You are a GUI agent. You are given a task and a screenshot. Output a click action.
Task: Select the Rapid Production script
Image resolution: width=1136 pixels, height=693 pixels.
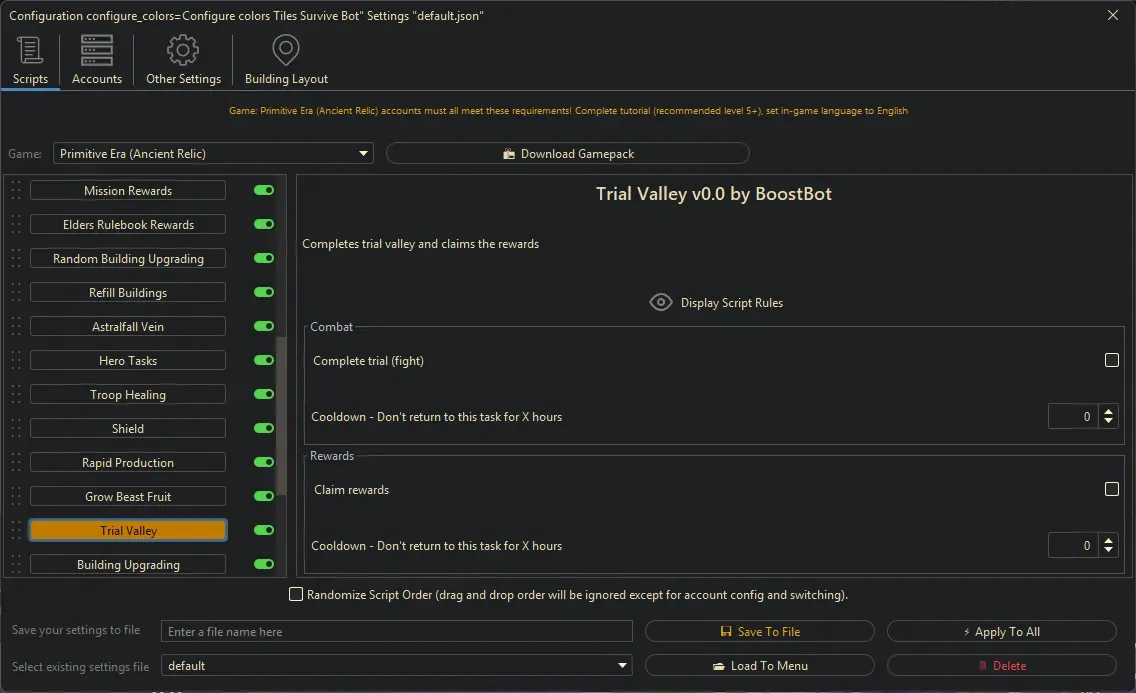coord(128,463)
